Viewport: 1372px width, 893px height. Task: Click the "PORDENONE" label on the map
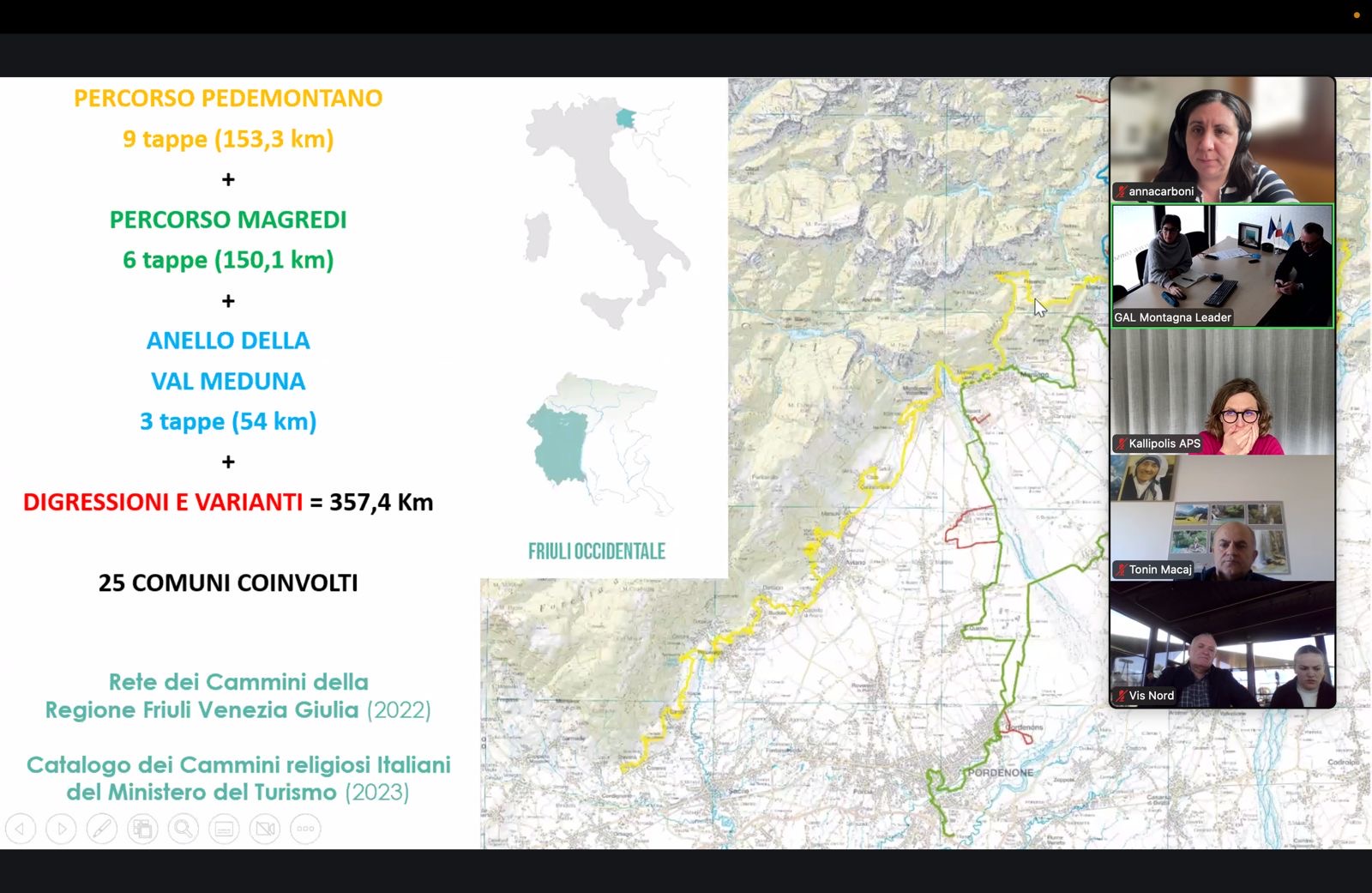1000,773
